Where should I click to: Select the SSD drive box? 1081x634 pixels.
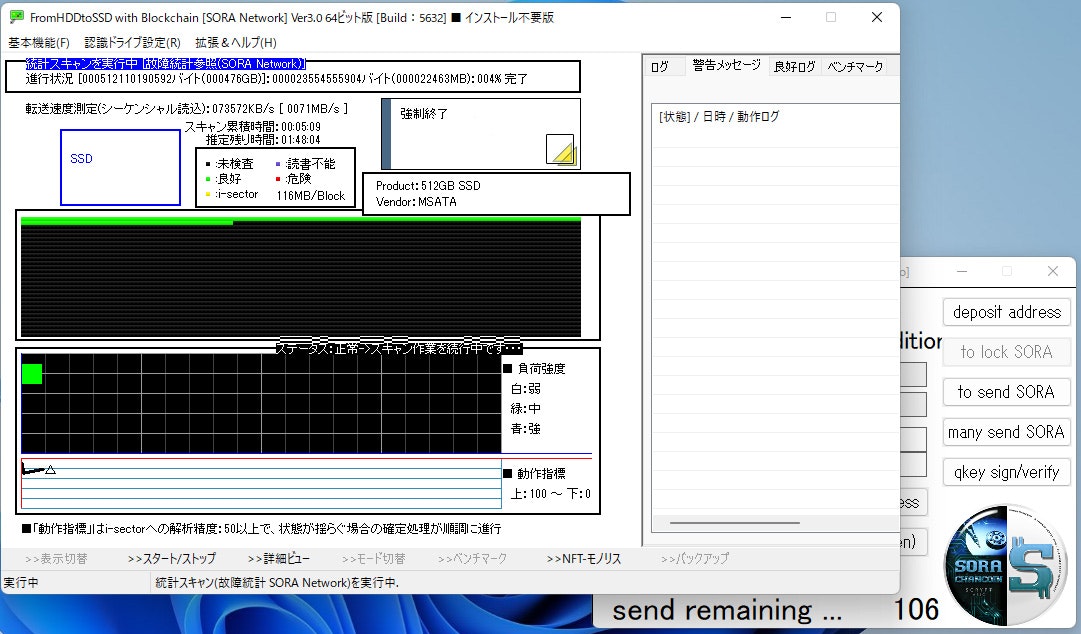pos(121,167)
